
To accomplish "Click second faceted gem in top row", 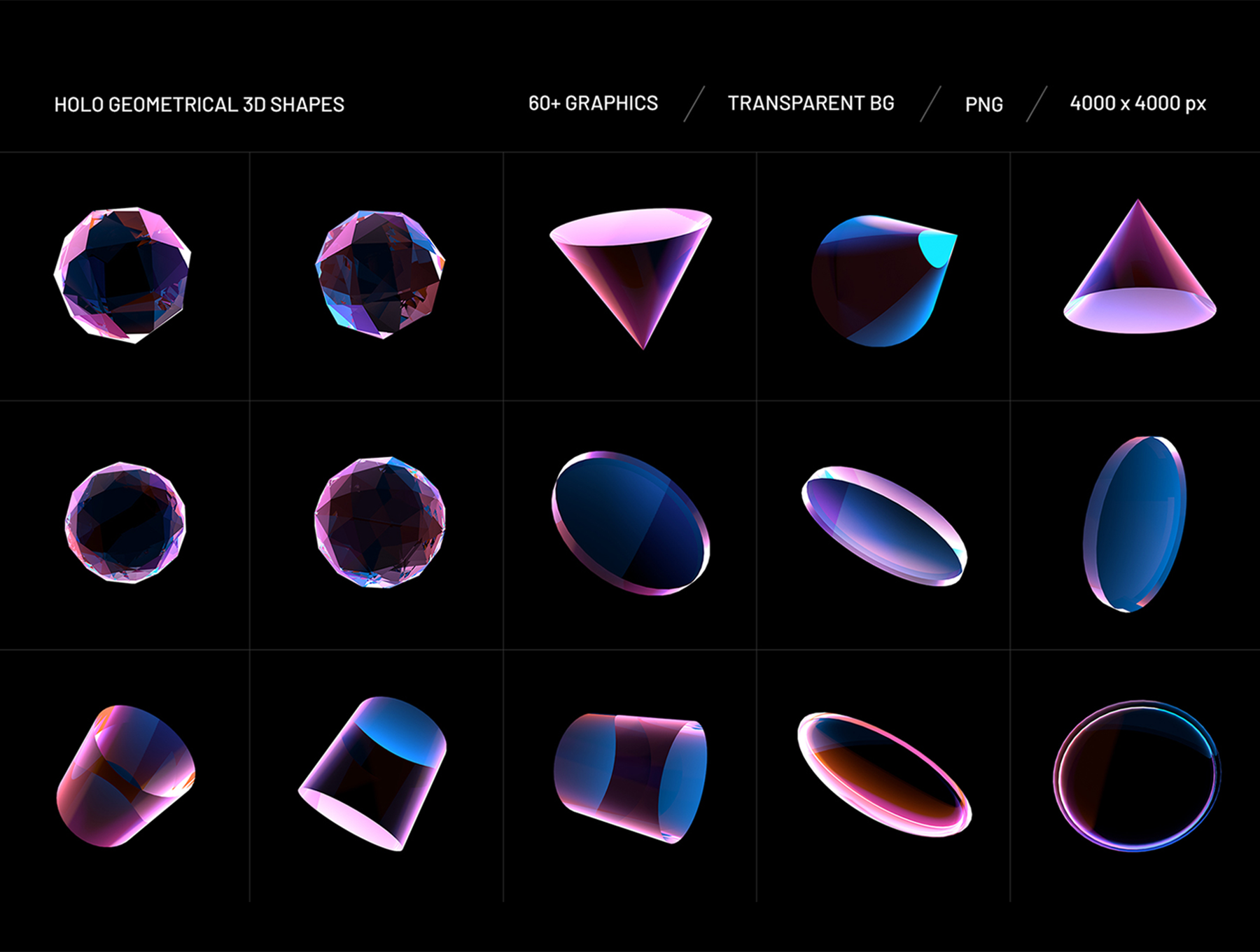I will click(379, 273).
